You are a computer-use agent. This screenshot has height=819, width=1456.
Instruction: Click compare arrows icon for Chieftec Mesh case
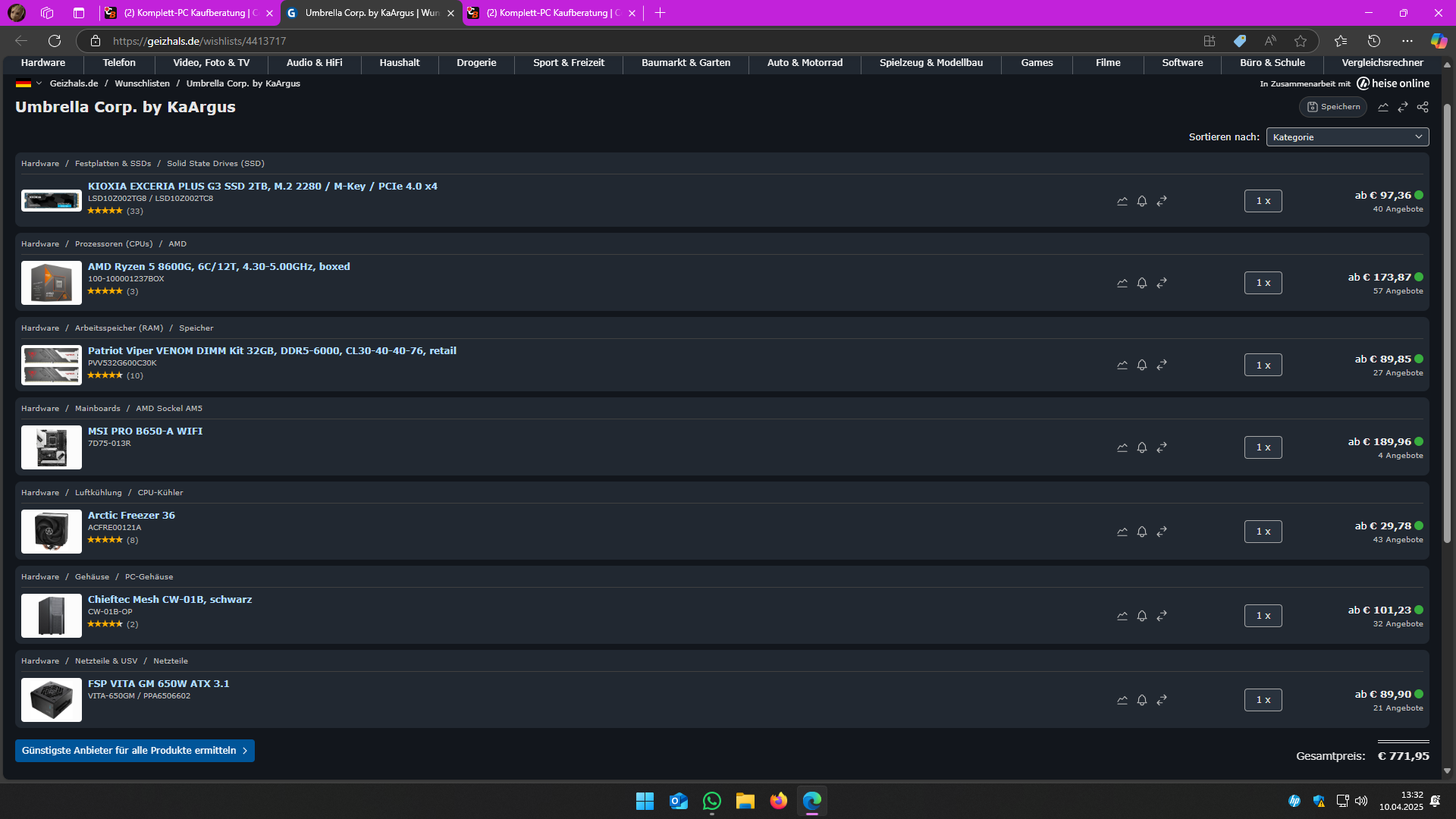pyautogui.click(x=1162, y=616)
